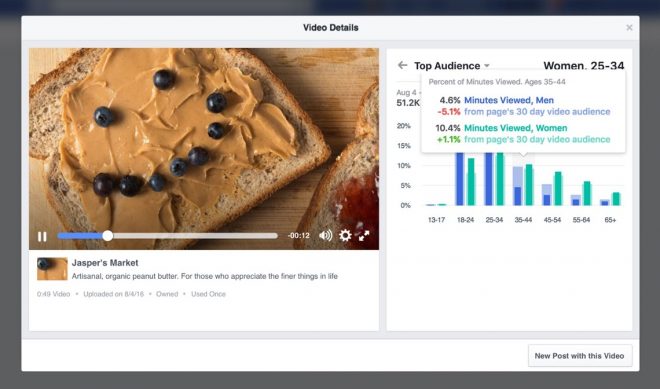Click the Video Details title

click(x=331, y=28)
